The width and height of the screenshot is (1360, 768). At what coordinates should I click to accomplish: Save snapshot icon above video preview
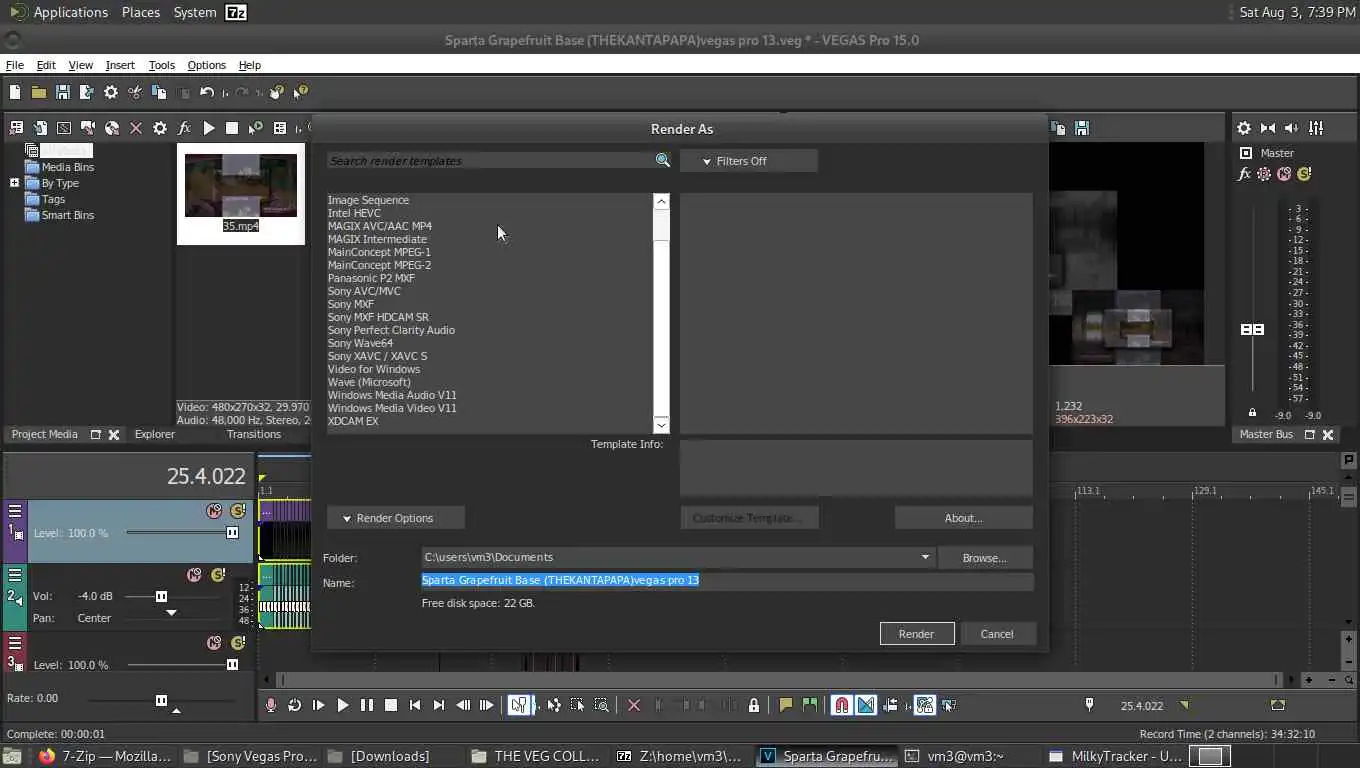pyautogui.click(x=1082, y=128)
